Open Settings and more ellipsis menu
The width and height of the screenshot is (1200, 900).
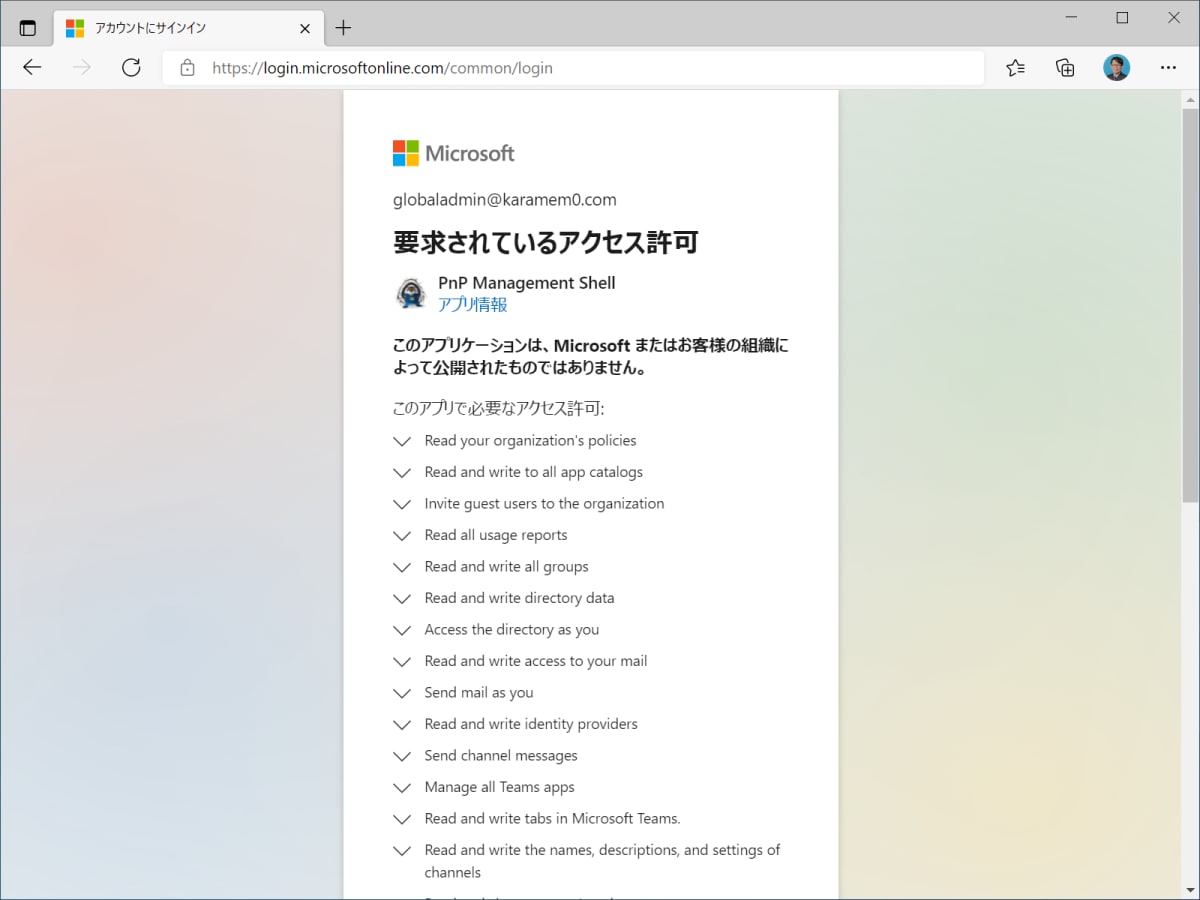pyautogui.click(x=1168, y=68)
